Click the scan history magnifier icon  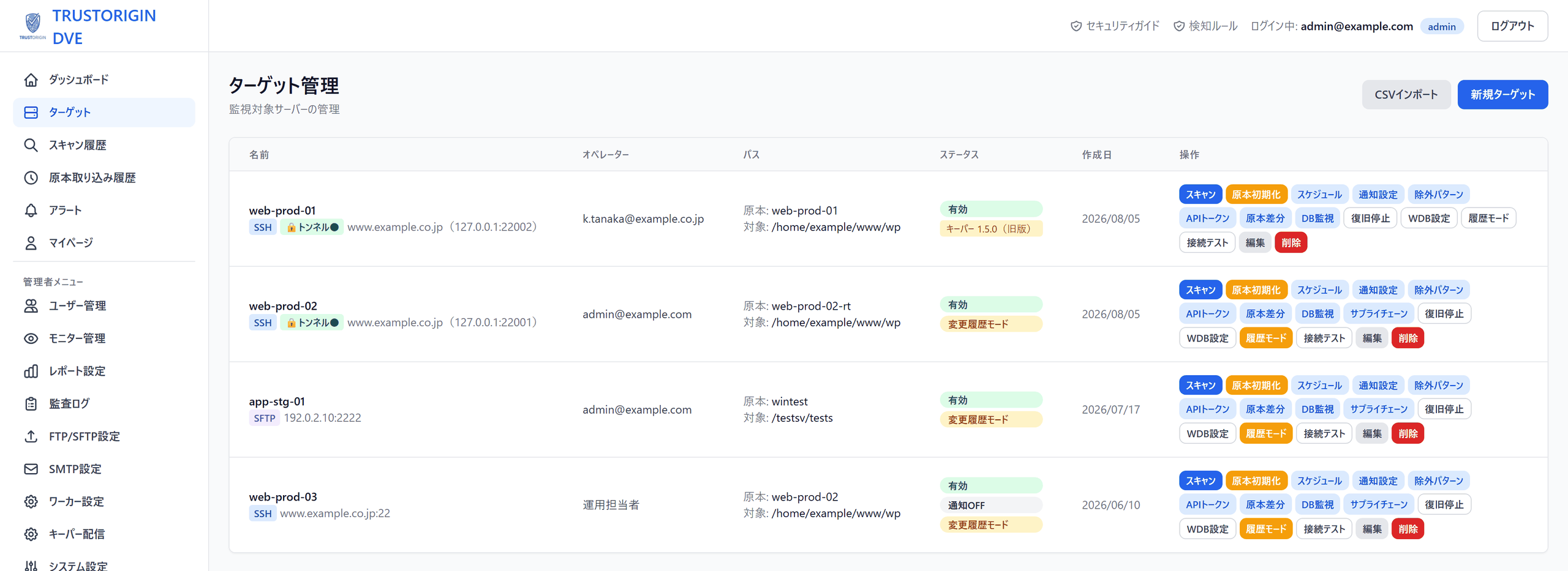[x=31, y=145]
